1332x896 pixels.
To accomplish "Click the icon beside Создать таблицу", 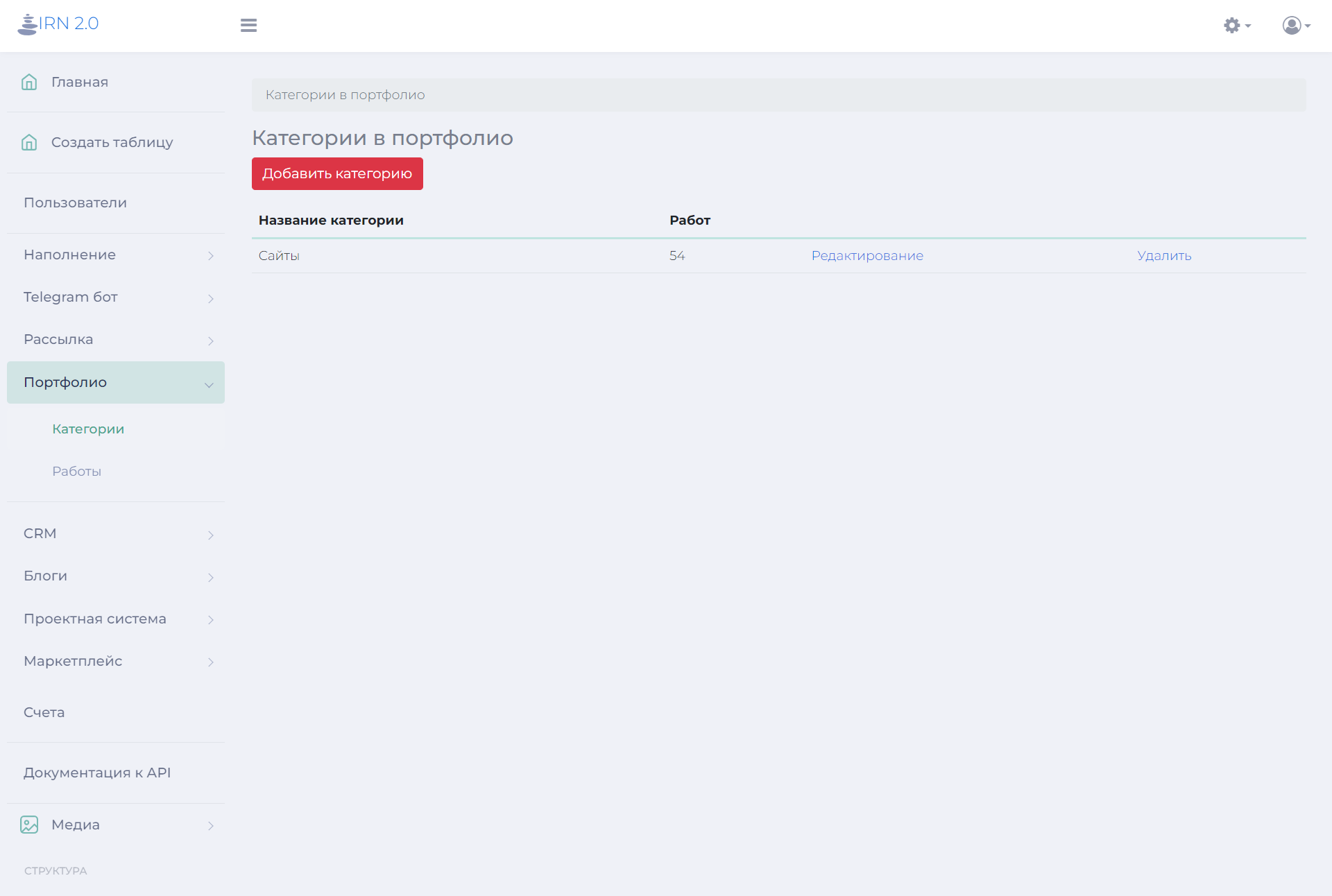I will click(x=29, y=142).
